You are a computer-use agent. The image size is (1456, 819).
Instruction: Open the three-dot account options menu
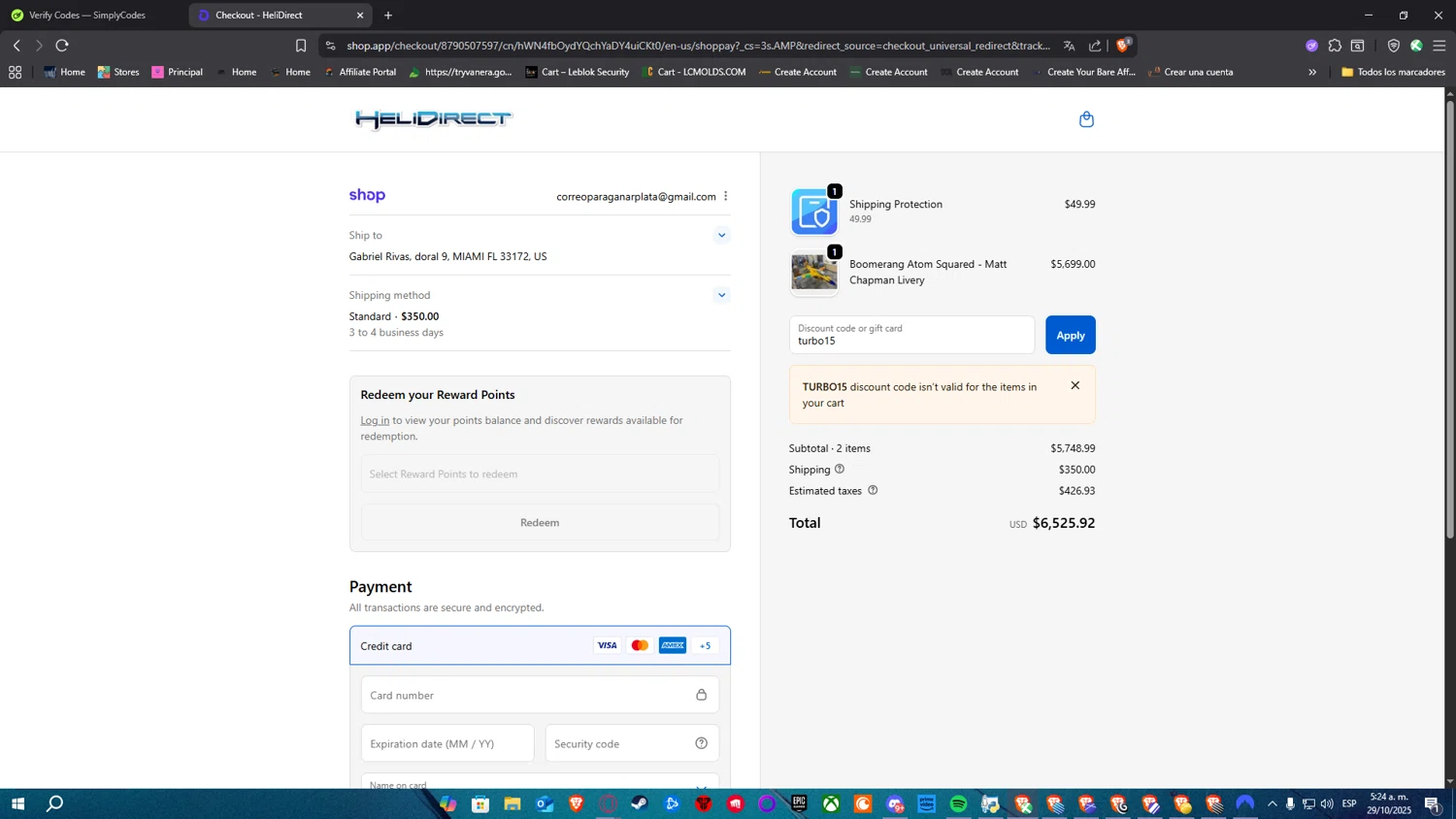(x=725, y=196)
